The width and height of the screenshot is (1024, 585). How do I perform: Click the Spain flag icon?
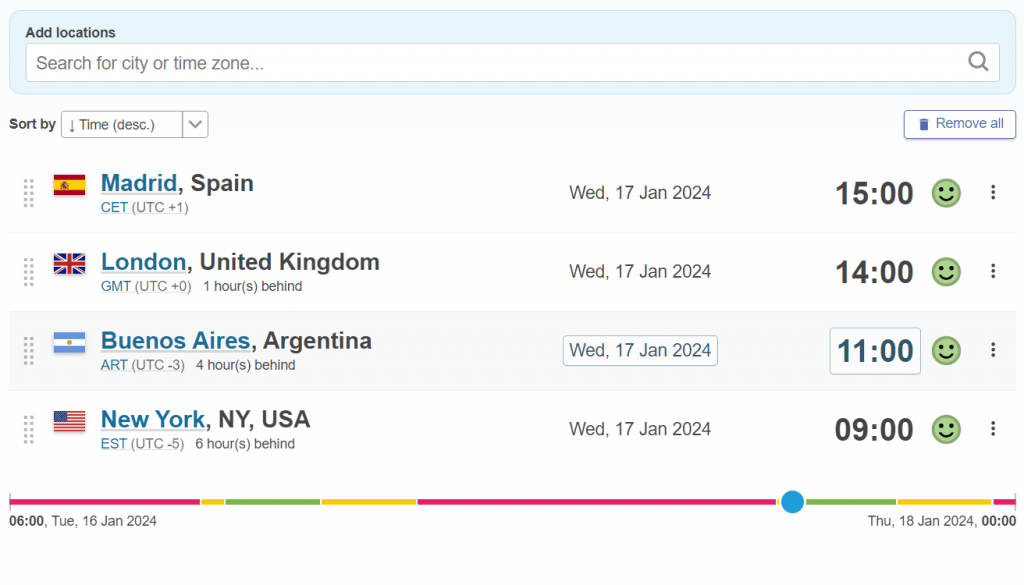click(69, 185)
